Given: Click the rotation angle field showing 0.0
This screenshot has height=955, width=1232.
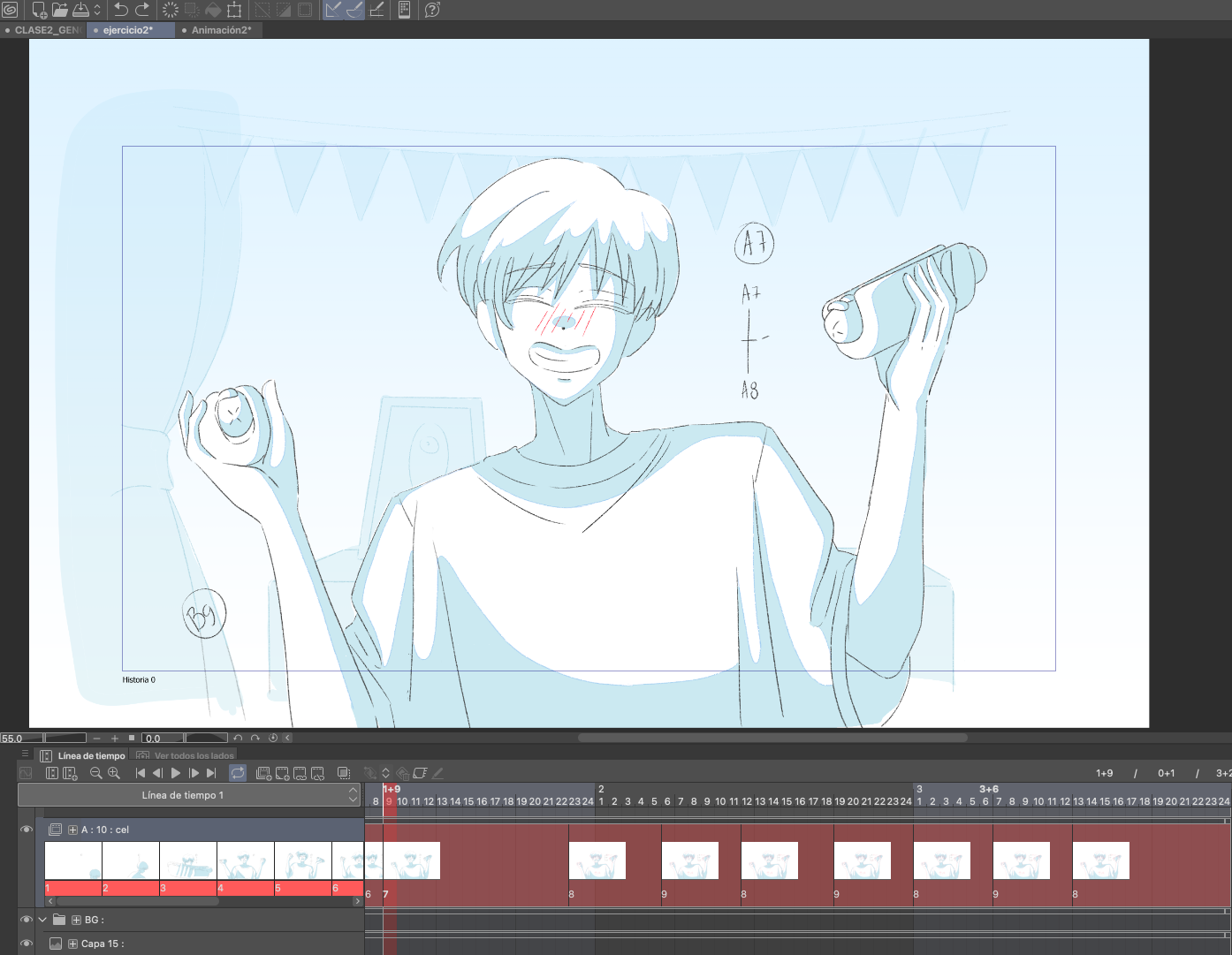Looking at the screenshot, I should [163, 738].
